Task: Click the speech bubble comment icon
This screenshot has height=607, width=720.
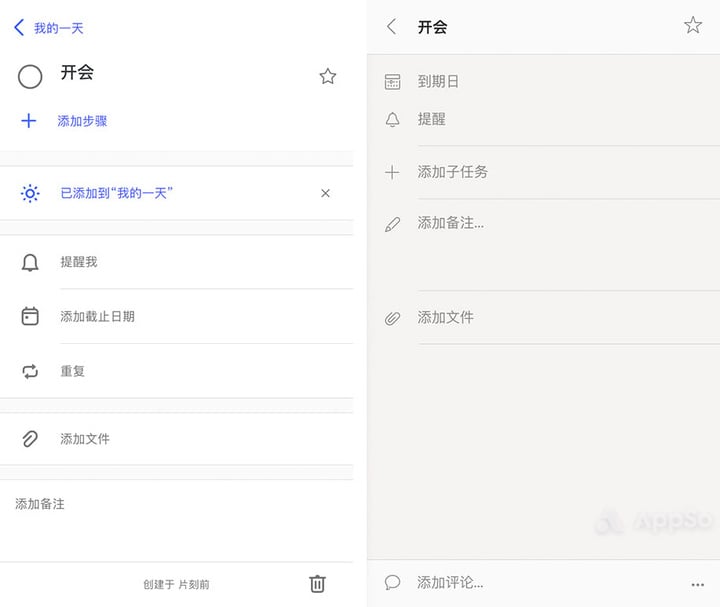Action: click(x=393, y=583)
